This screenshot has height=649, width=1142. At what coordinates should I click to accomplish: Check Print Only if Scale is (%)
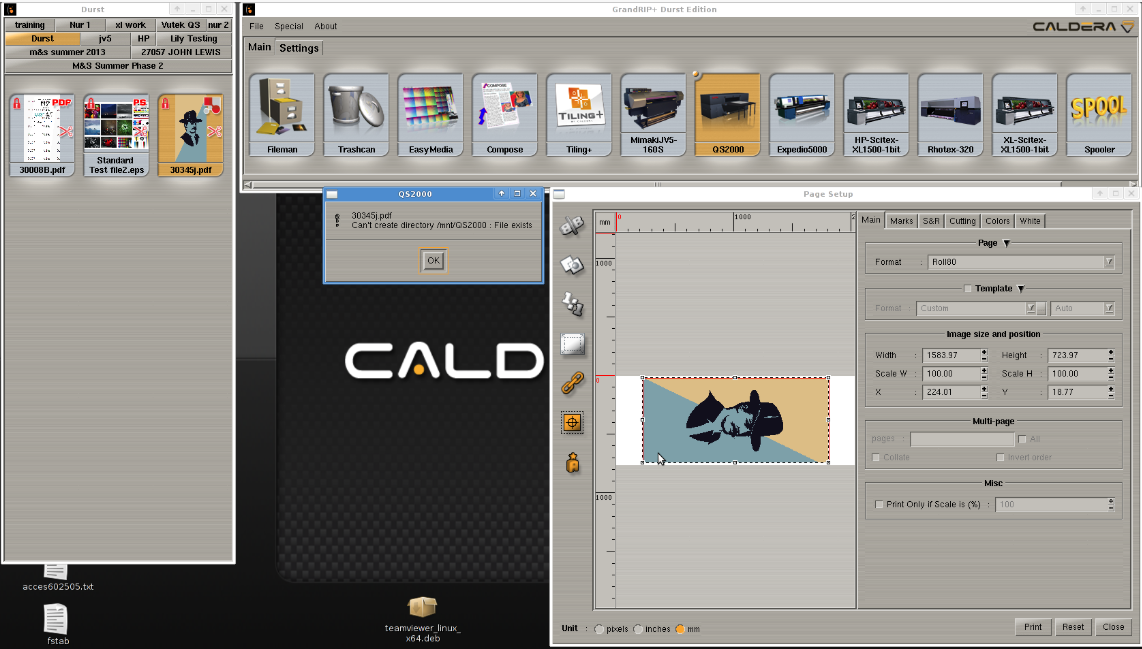(x=880, y=505)
